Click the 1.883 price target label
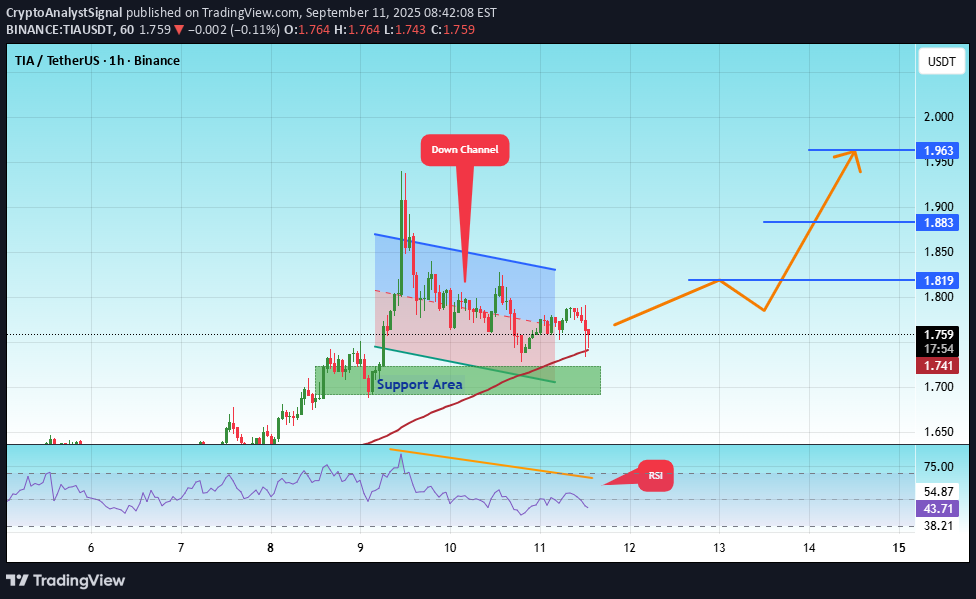The height and width of the screenshot is (599, 976). pyautogui.click(x=938, y=223)
